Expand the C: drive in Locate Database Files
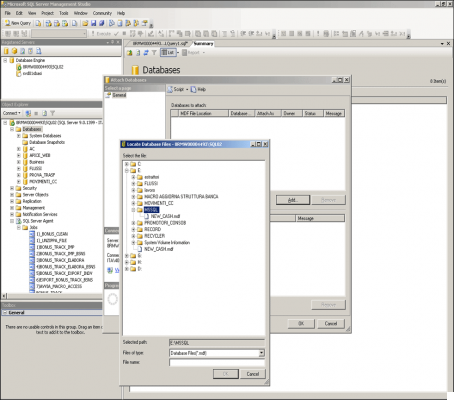Screen dimensions: 454x400 (x=127, y=164)
